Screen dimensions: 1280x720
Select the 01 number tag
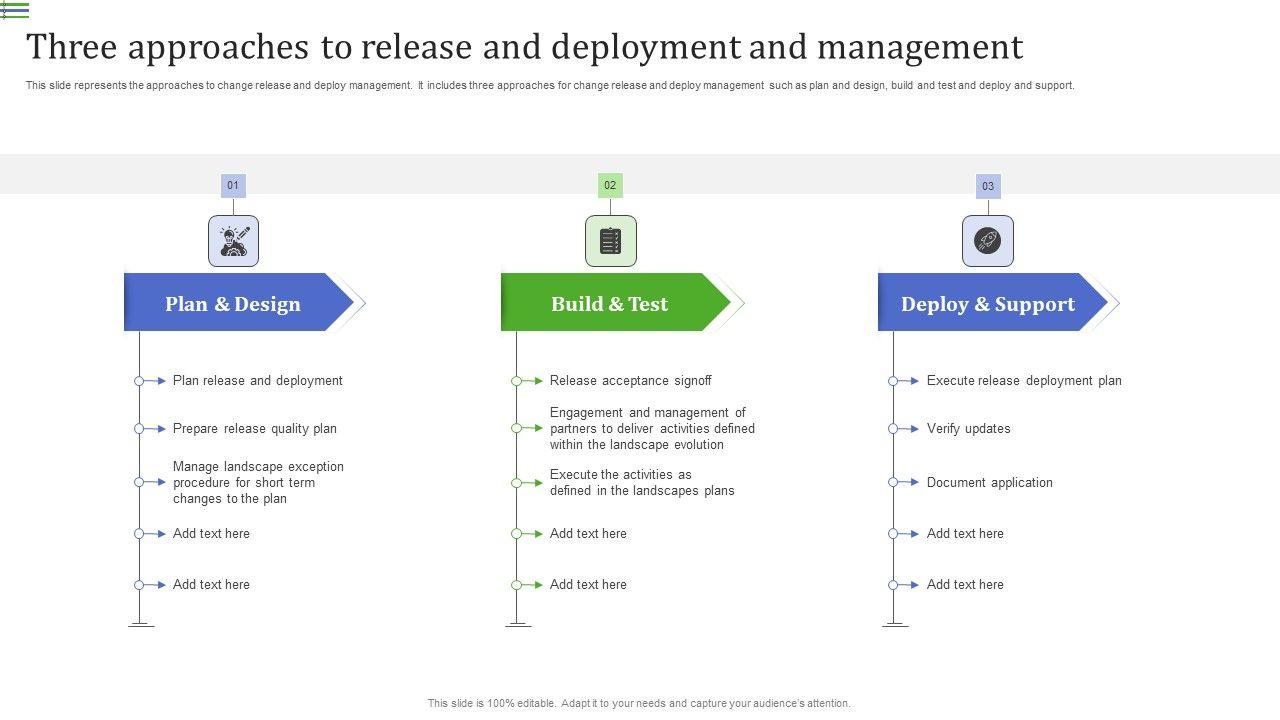click(x=233, y=185)
